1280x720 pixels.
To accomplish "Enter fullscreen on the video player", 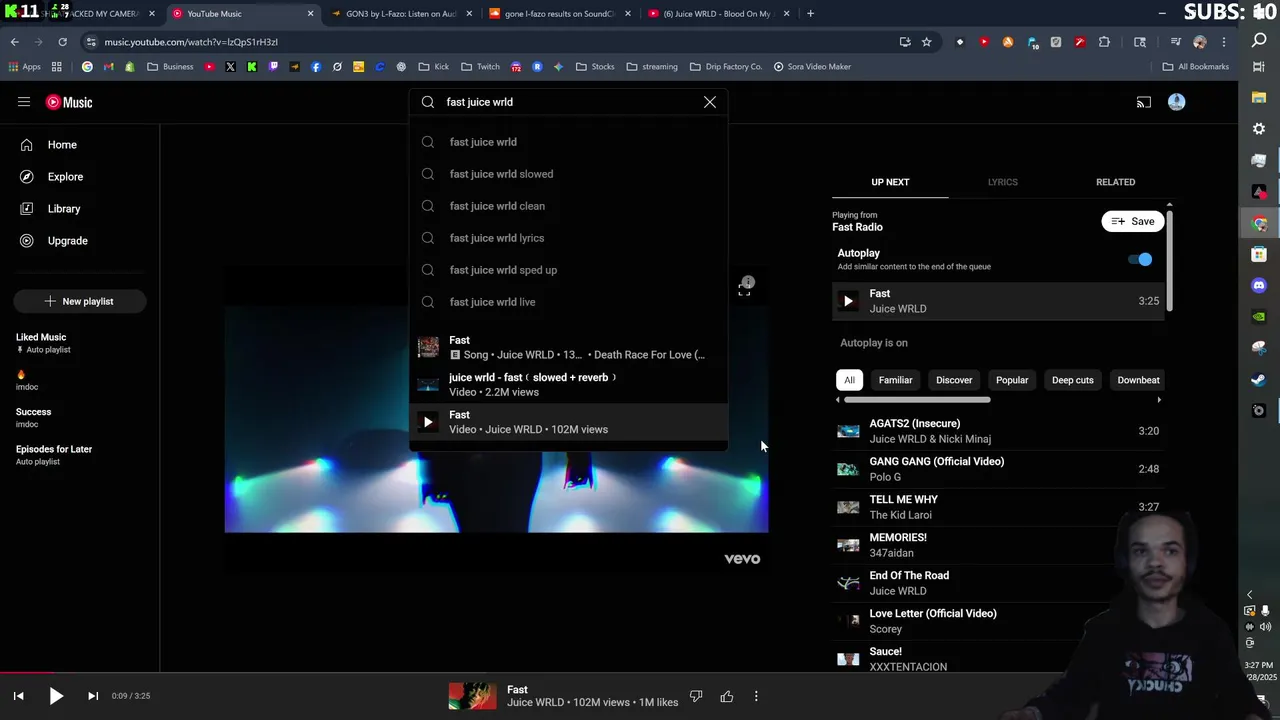I will [x=744, y=290].
